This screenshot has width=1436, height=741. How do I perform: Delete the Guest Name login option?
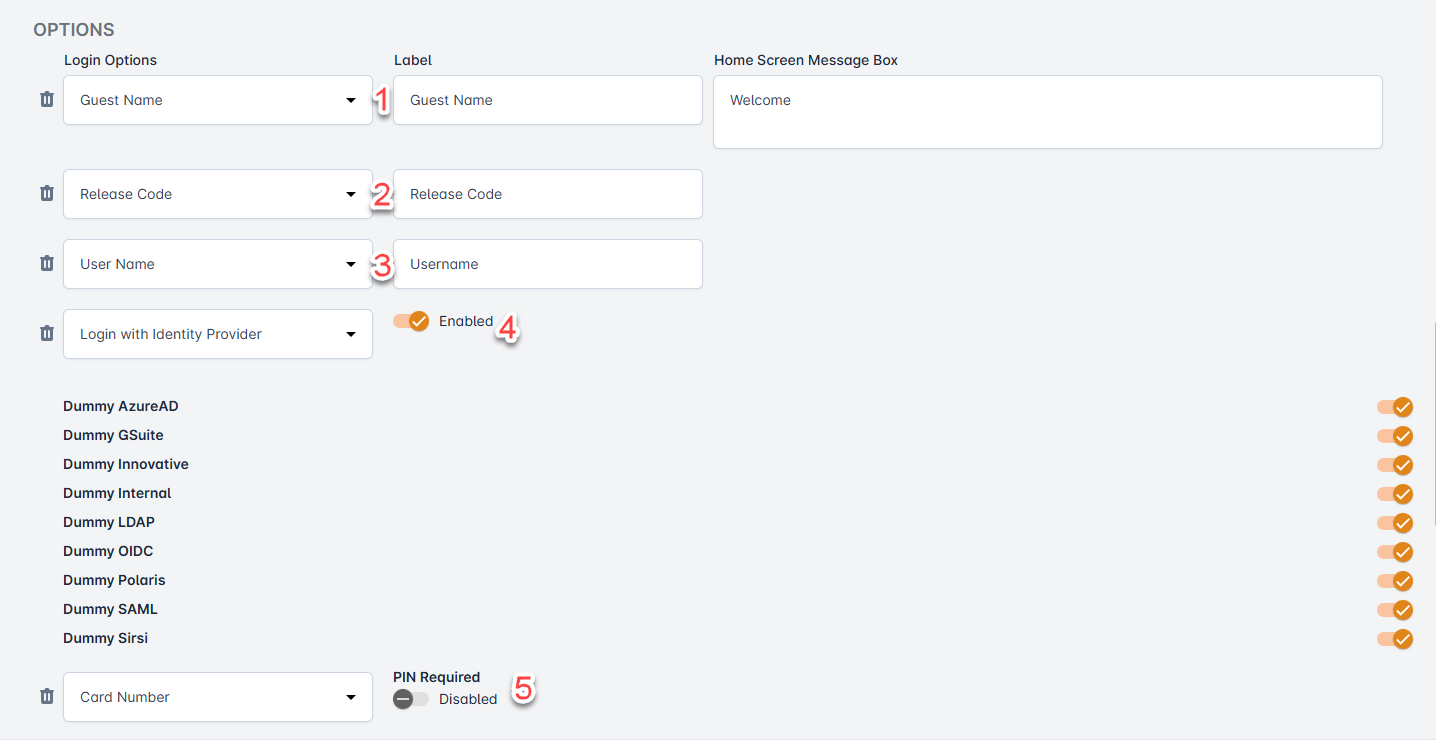[x=46, y=100]
